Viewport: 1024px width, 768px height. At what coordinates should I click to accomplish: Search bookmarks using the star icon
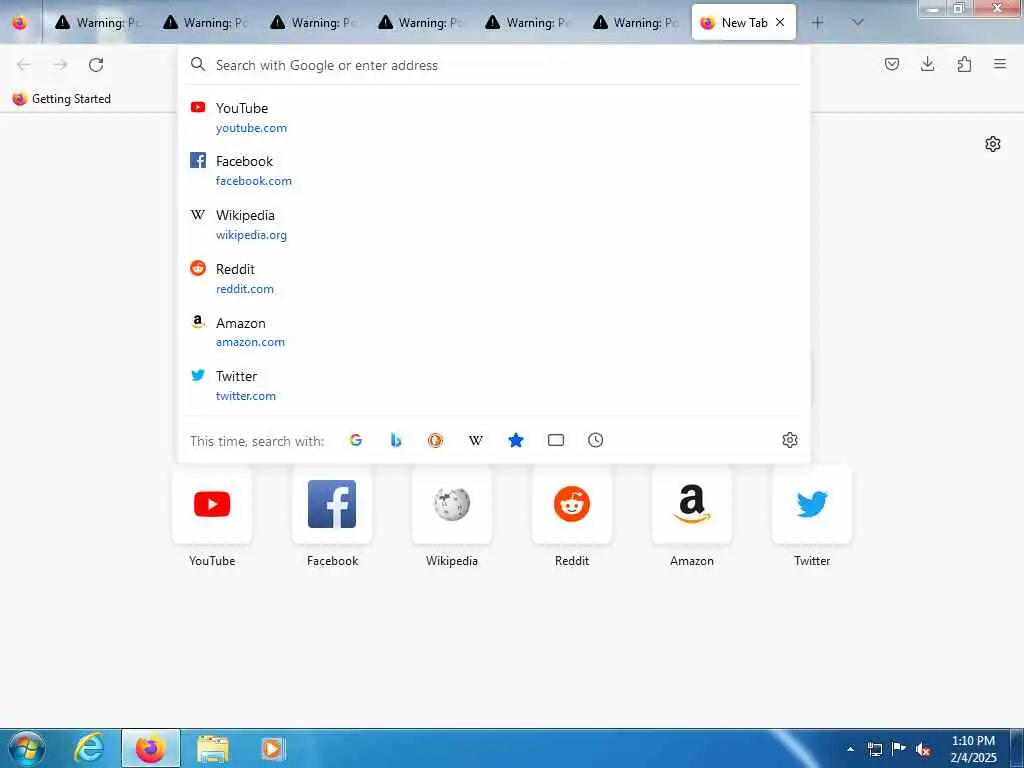(516, 440)
